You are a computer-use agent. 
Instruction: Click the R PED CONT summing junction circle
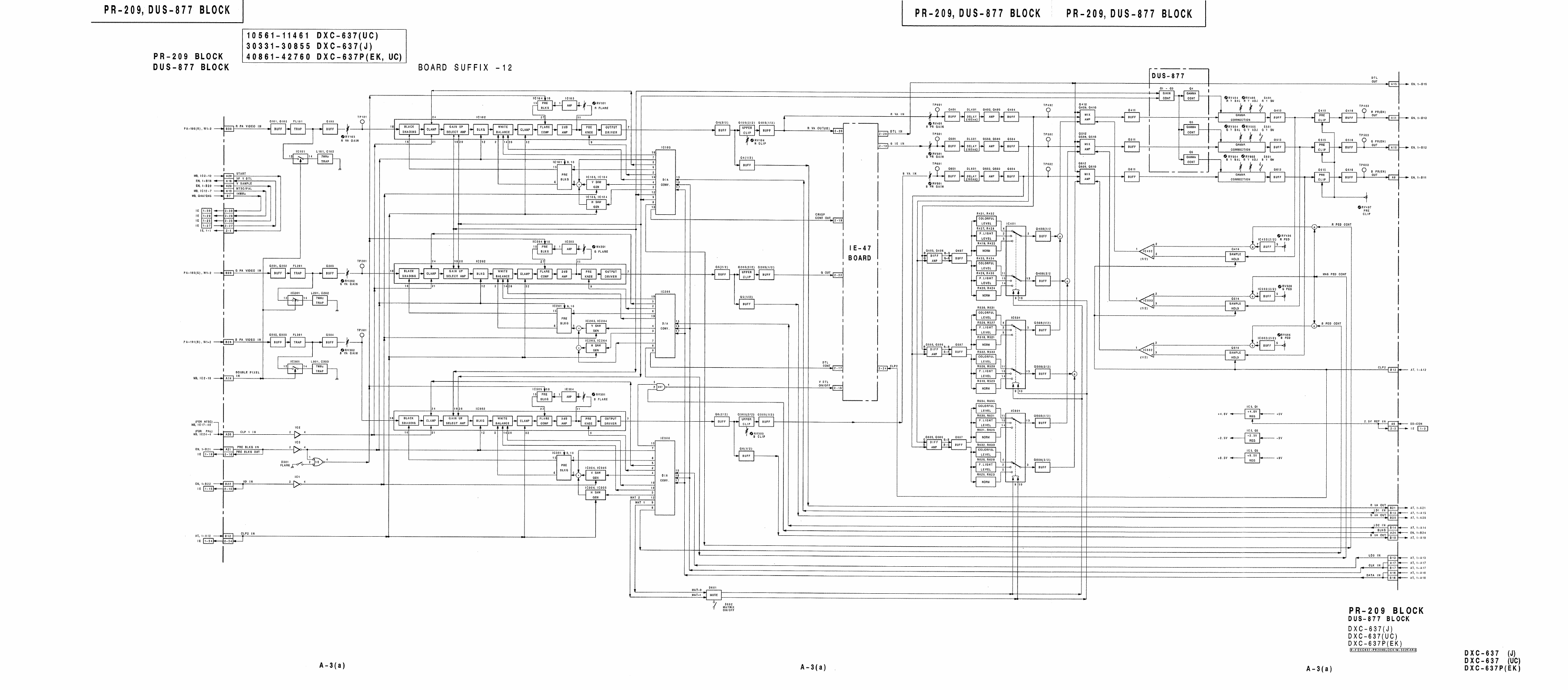(1314, 227)
